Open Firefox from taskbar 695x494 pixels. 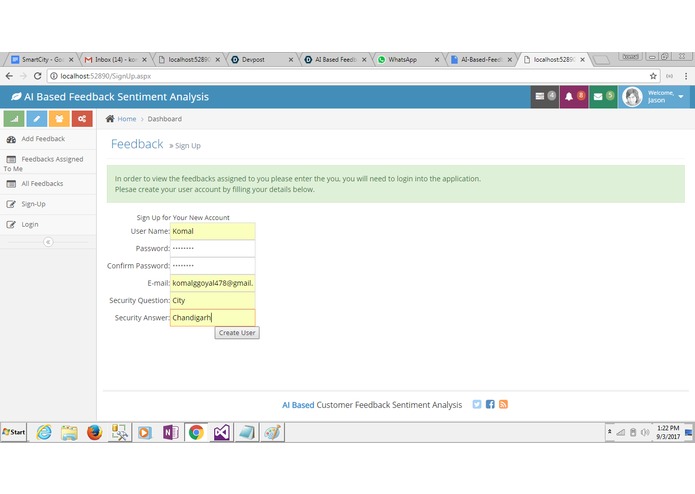point(94,432)
